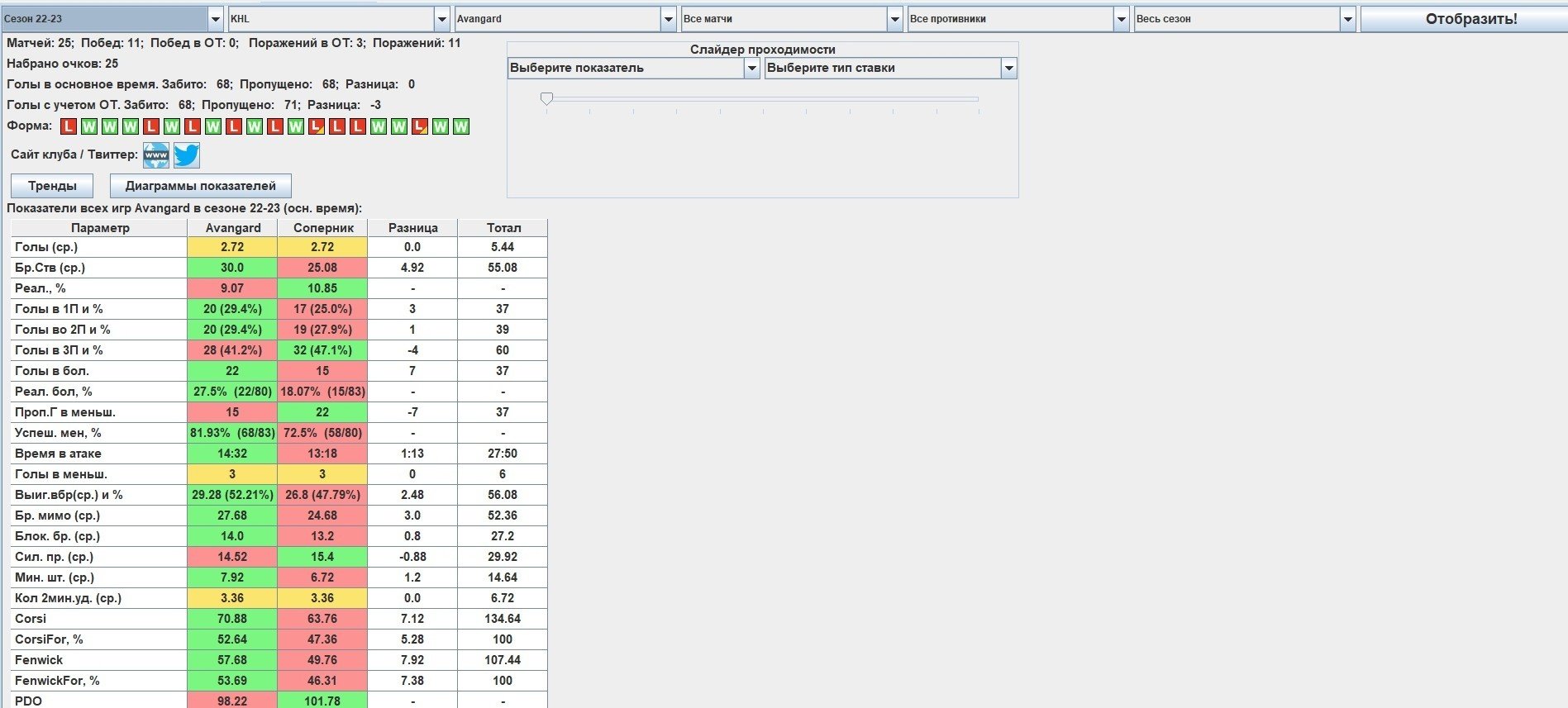Open the Выберите тип ставки dropdown
This screenshot has height=708, width=1568.
click(x=1008, y=69)
